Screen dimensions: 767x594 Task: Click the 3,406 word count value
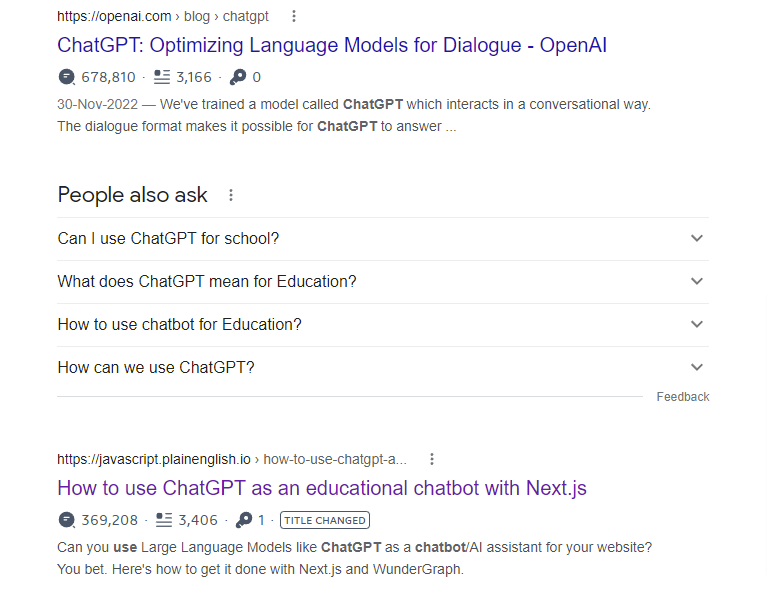pyautogui.click(x=198, y=520)
